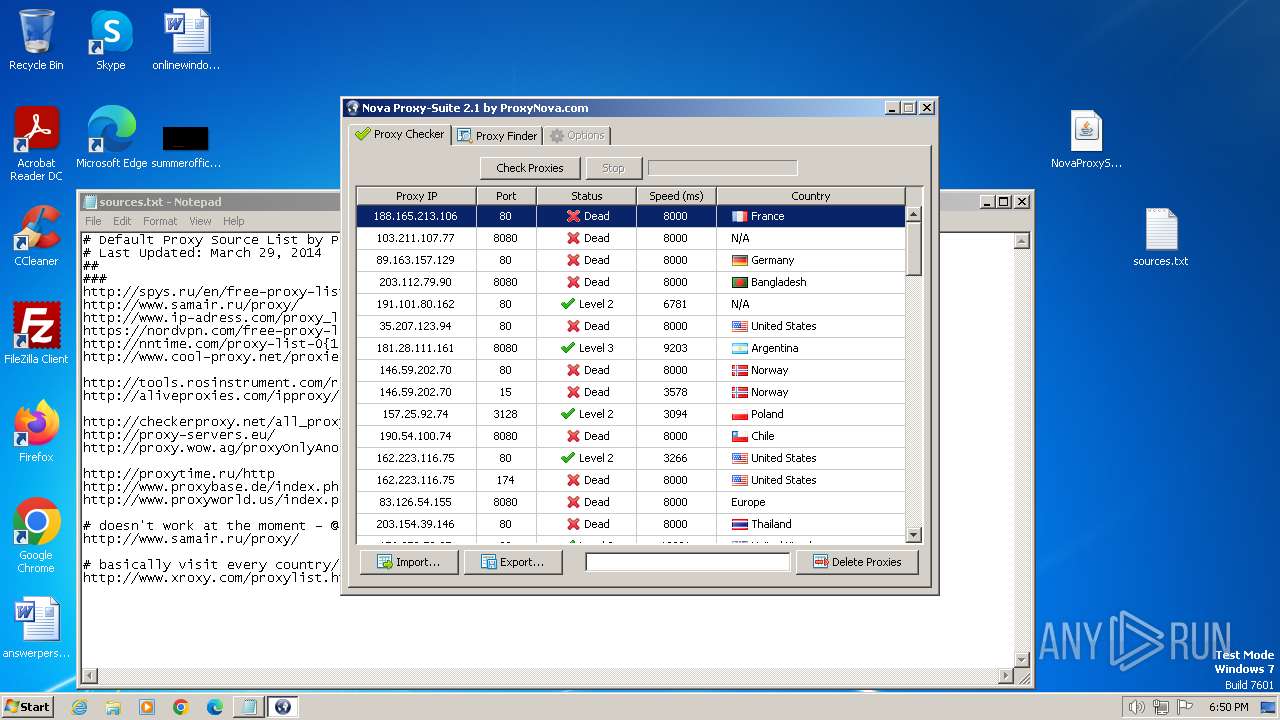Launch CCleaner from the desktop

36,236
